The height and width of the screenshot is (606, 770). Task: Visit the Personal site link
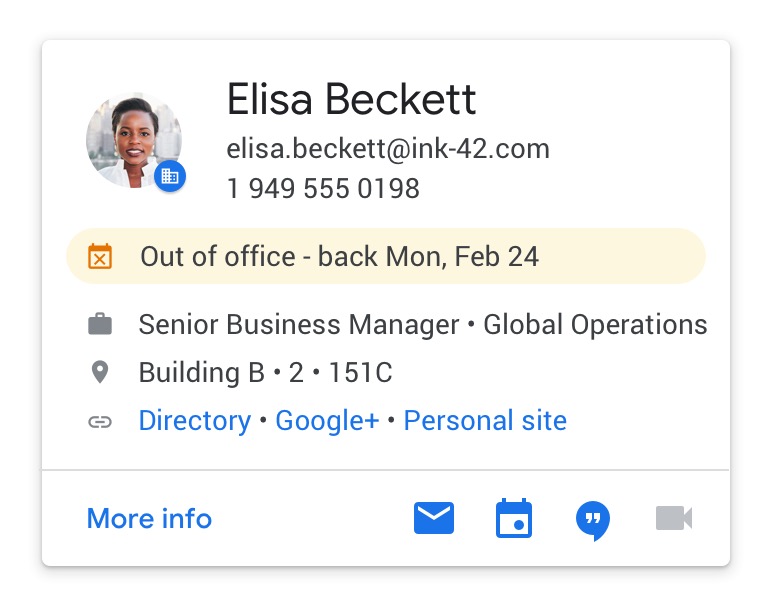(x=485, y=421)
